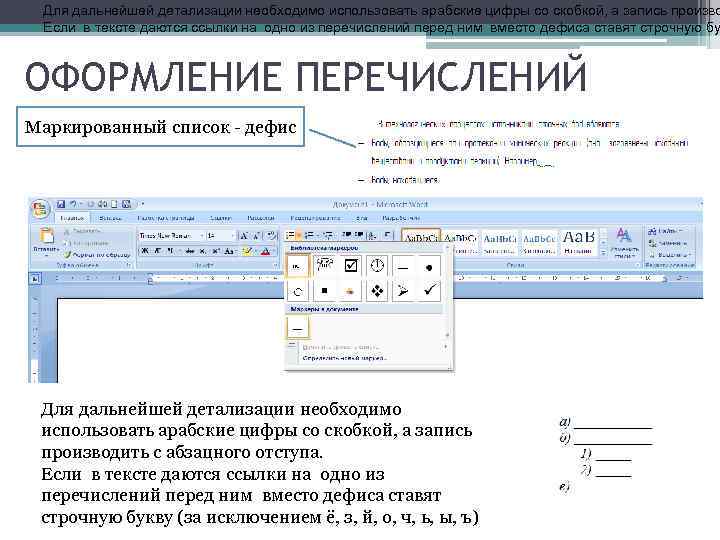Open the Change Styles button
720x540 pixels.
[x=624, y=243]
